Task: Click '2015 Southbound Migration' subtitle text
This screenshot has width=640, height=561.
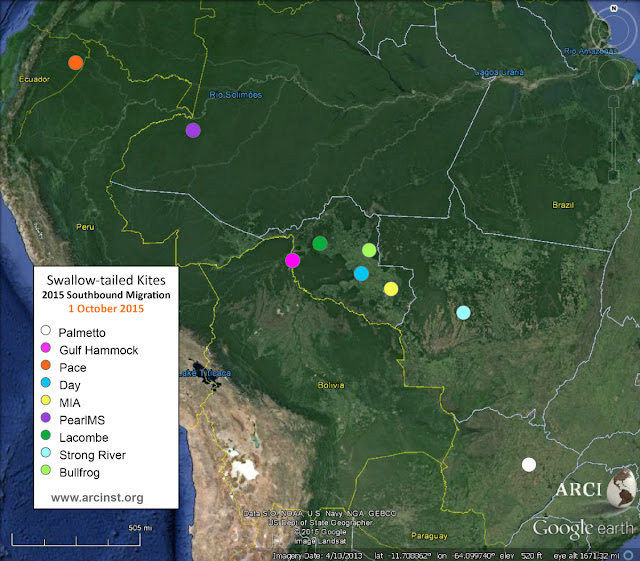Action: point(106,295)
